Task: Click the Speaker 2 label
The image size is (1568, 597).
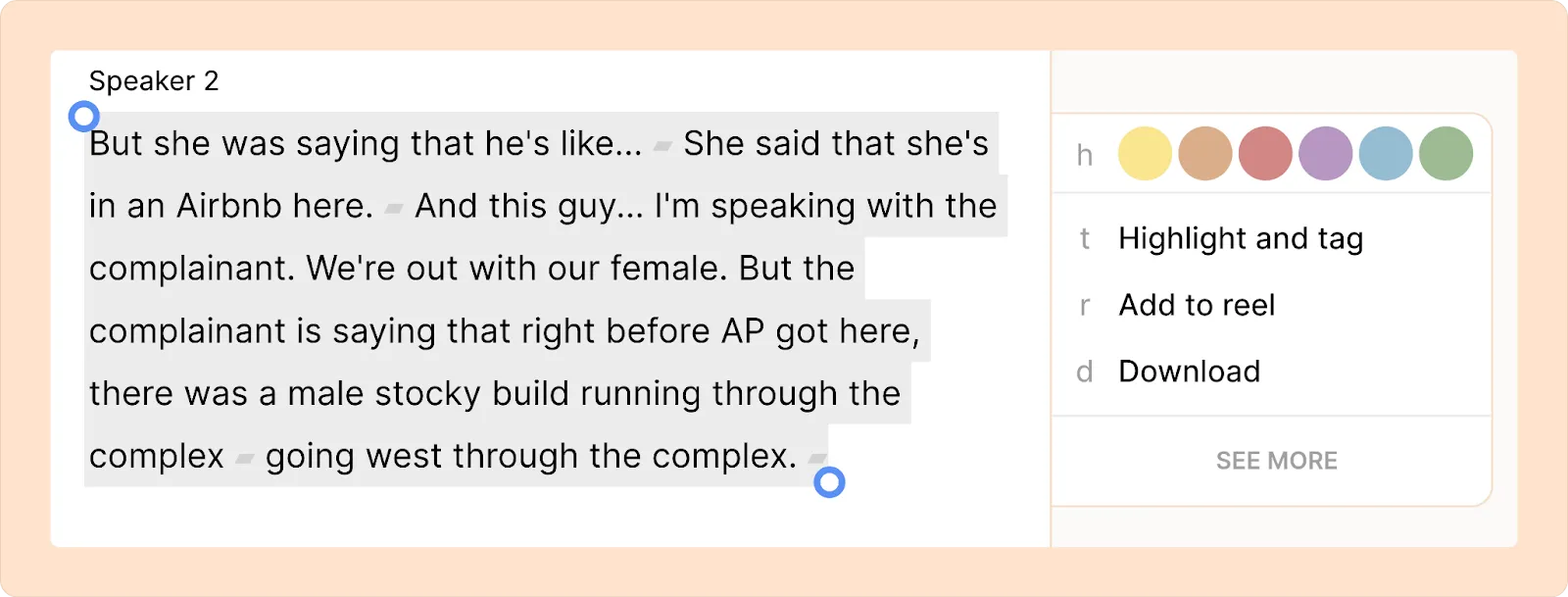Action: pyautogui.click(x=154, y=81)
